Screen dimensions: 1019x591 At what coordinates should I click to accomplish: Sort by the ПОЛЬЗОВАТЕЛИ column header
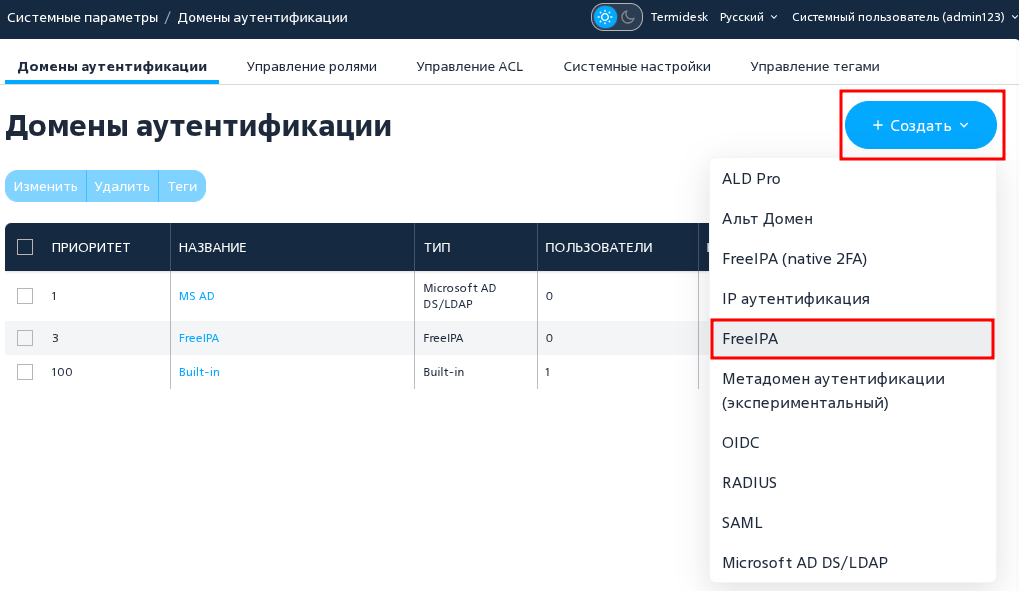(599, 247)
